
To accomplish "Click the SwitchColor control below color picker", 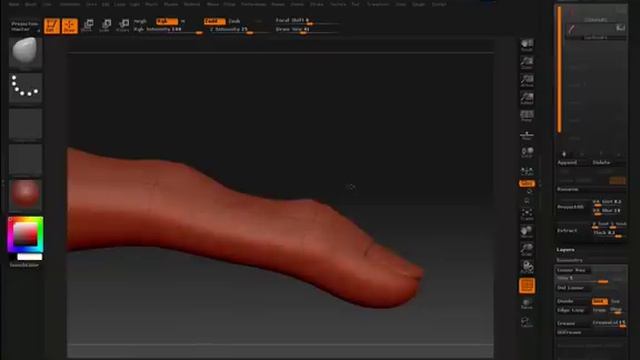I will 24,265.
